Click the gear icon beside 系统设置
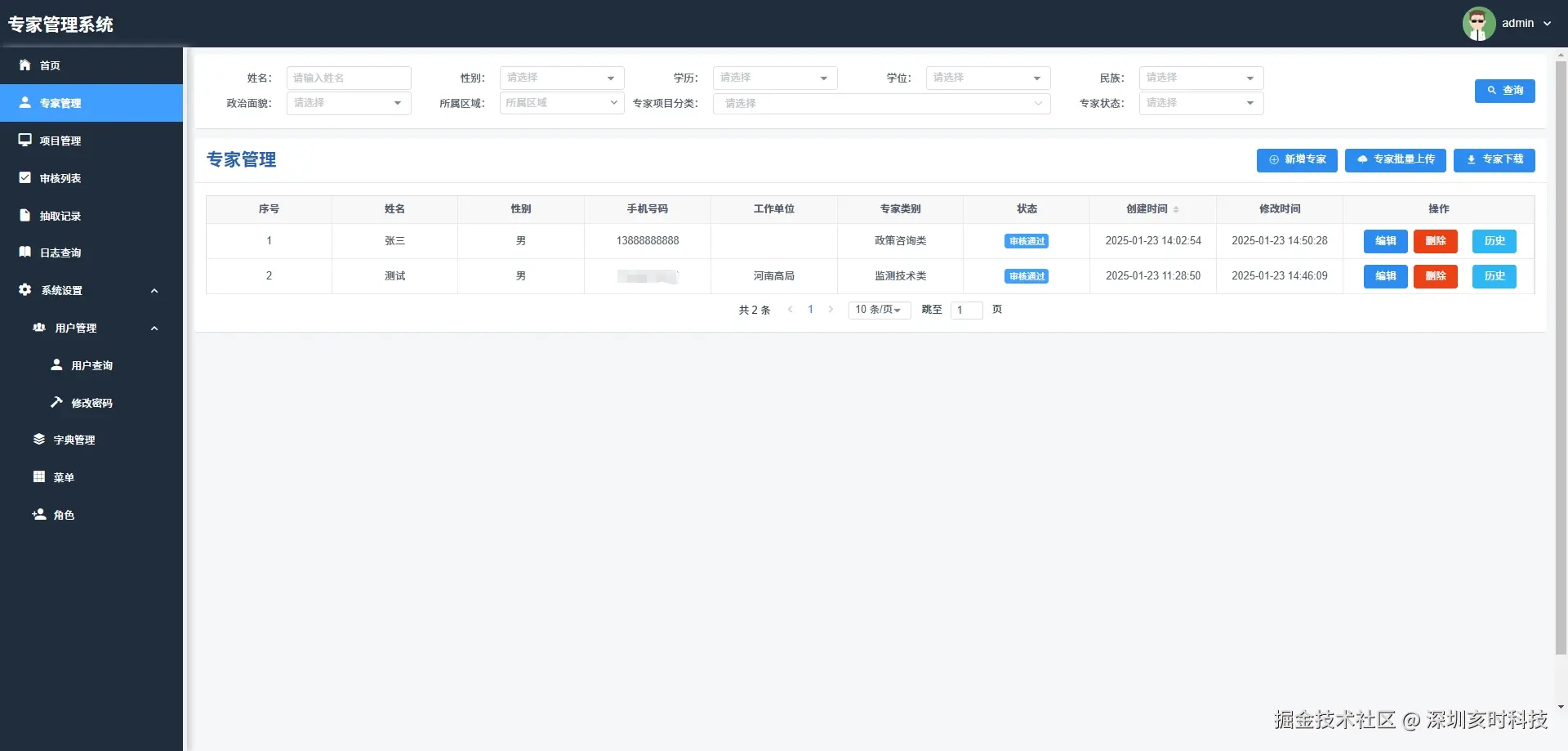 click(x=25, y=289)
